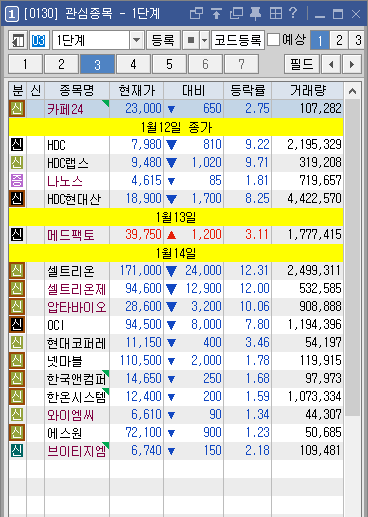Click the 신 icon on 한국앤컴퍼 row
Image resolution: width=368 pixels, height=517 pixels.
click(x=17, y=379)
